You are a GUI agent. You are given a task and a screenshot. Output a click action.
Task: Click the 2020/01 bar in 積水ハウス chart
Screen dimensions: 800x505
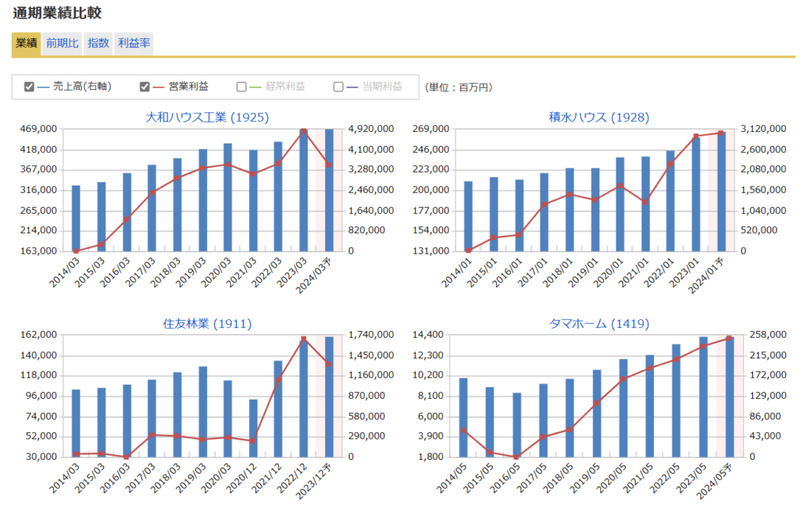[x=620, y=204]
